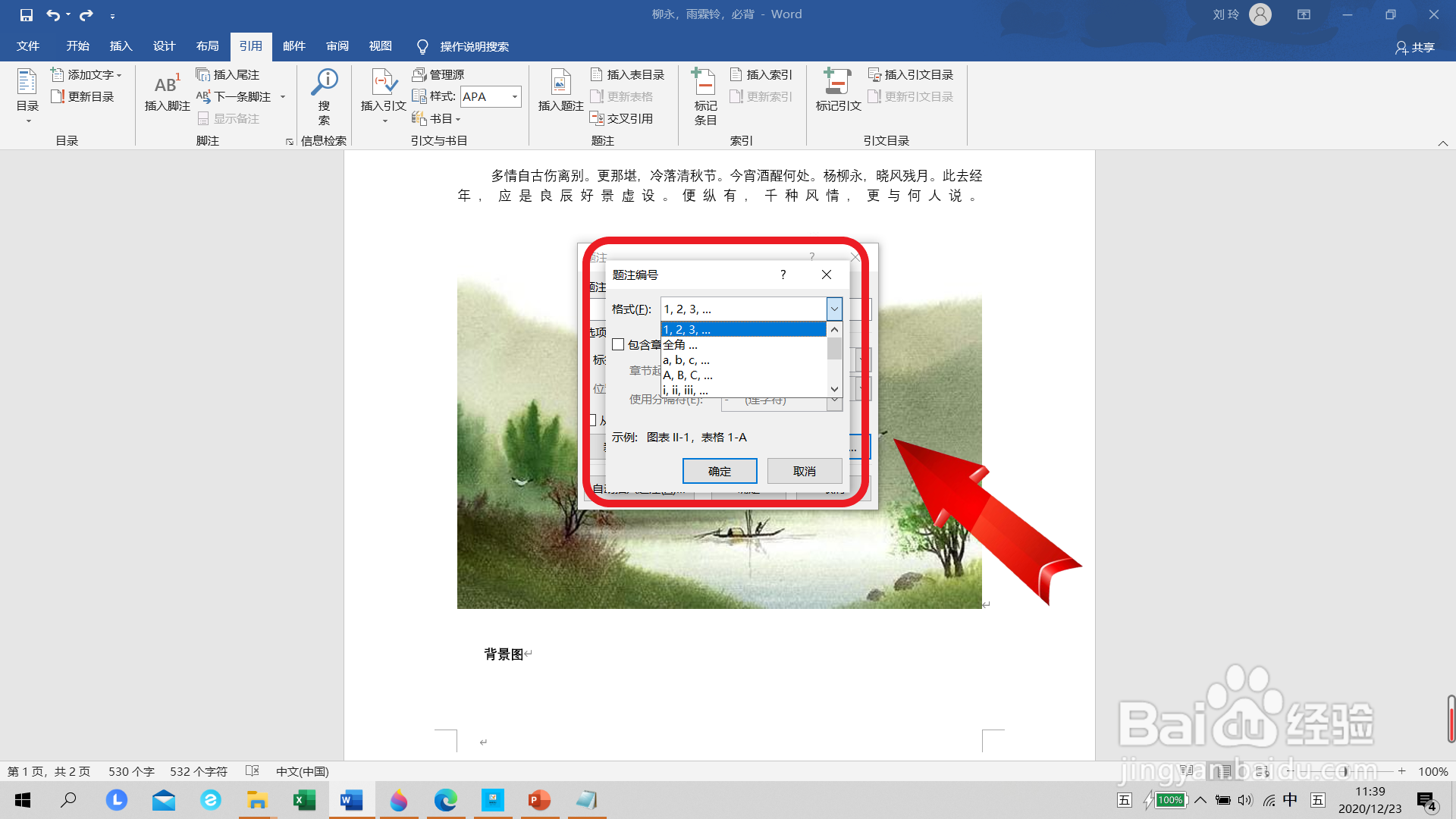This screenshot has height=819, width=1456.
Task: Click the word count 530 个字 in status bar
Action: coord(131,771)
